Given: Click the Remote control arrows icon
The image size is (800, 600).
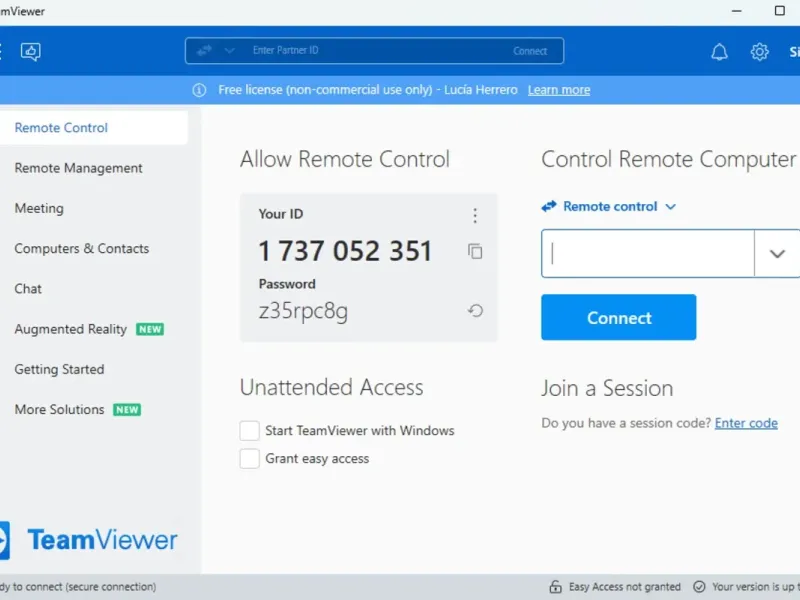Looking at the screenshot, I should 549,206.
